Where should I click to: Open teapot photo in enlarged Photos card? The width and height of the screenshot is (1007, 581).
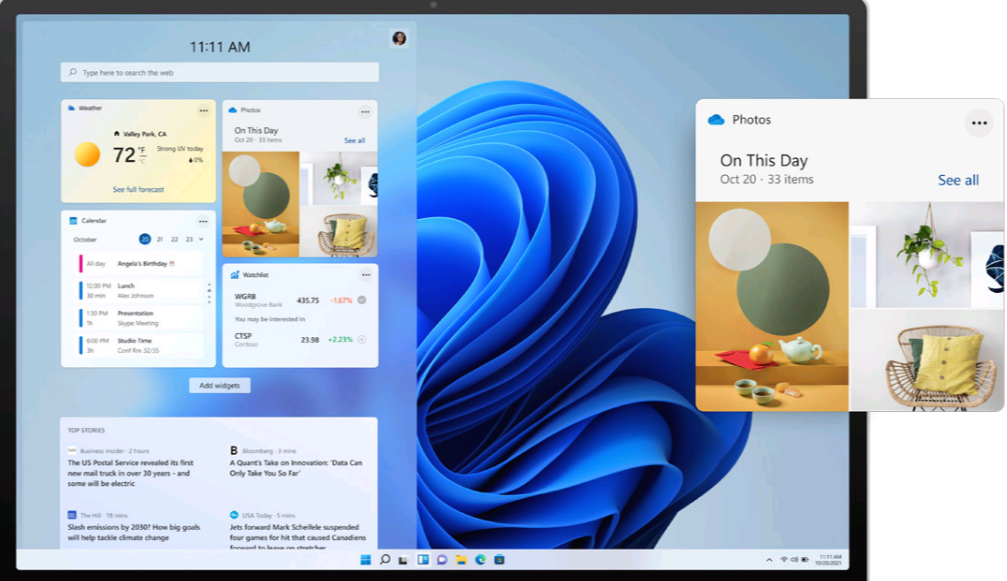coord(772,306)
